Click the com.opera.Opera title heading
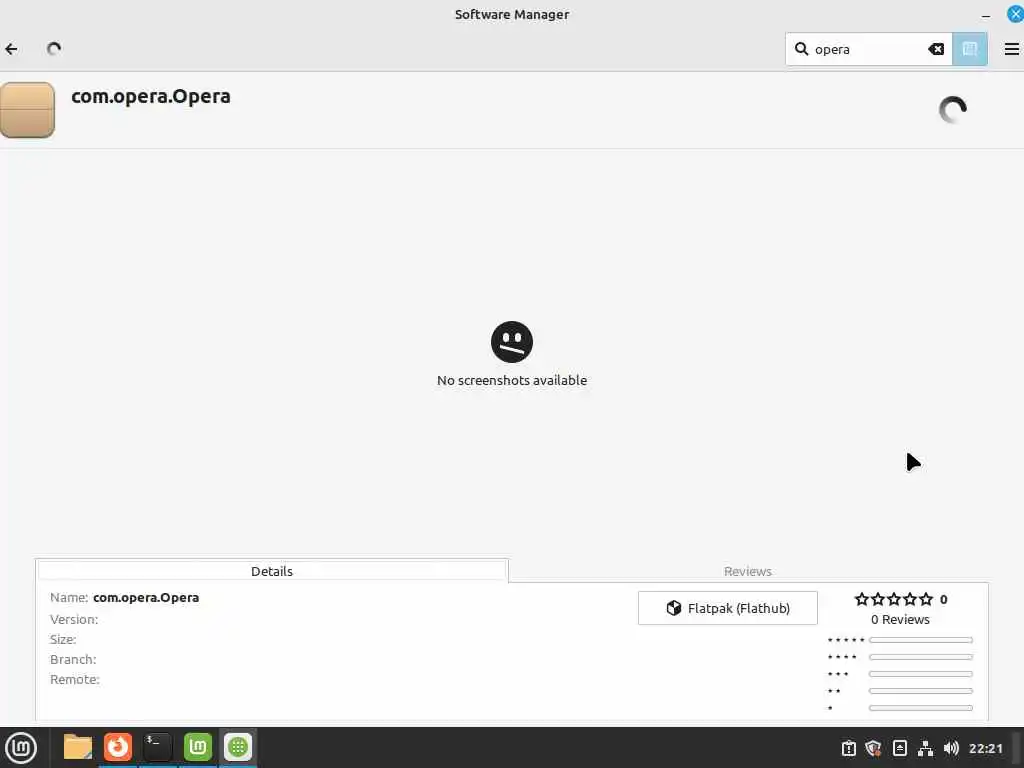1024x768 pixels. pyautogui.click(x=151, y=96)
